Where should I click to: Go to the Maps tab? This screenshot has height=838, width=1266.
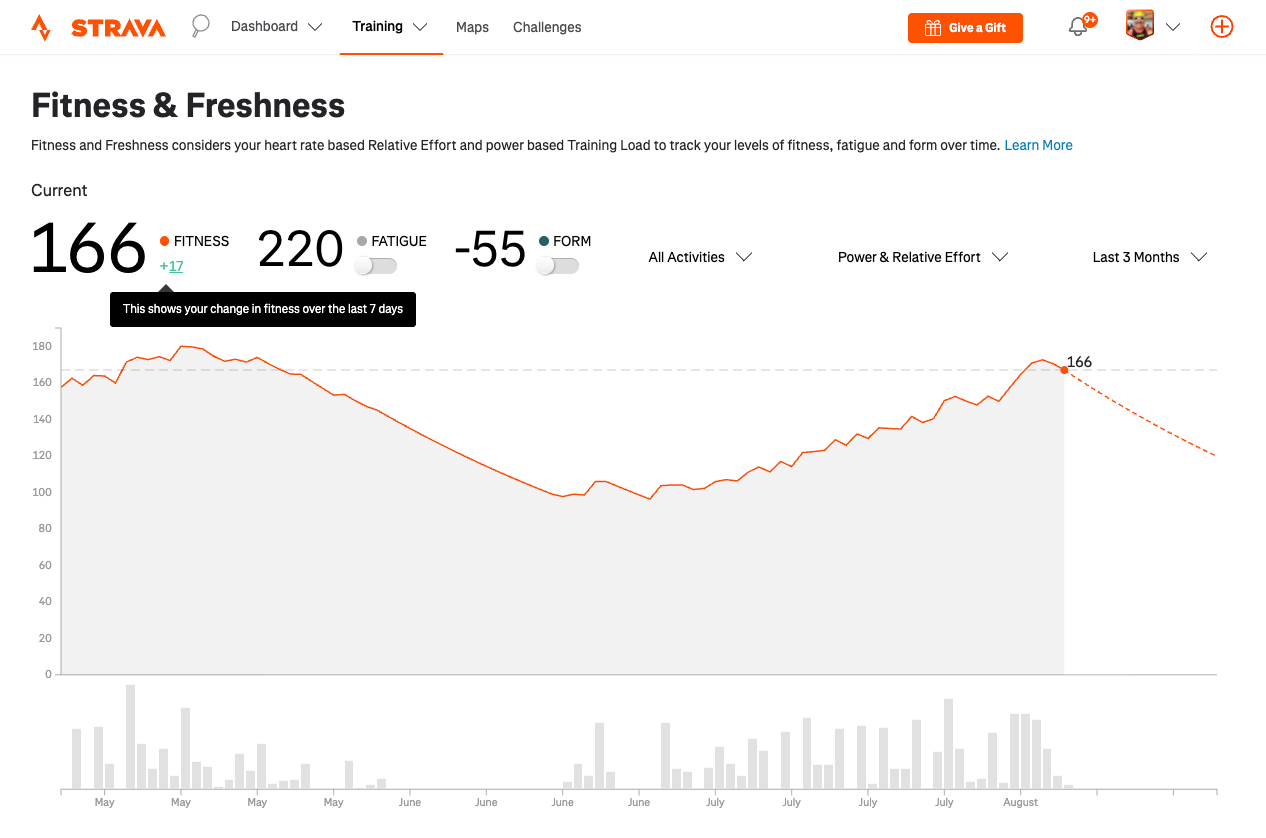point(472,27)
